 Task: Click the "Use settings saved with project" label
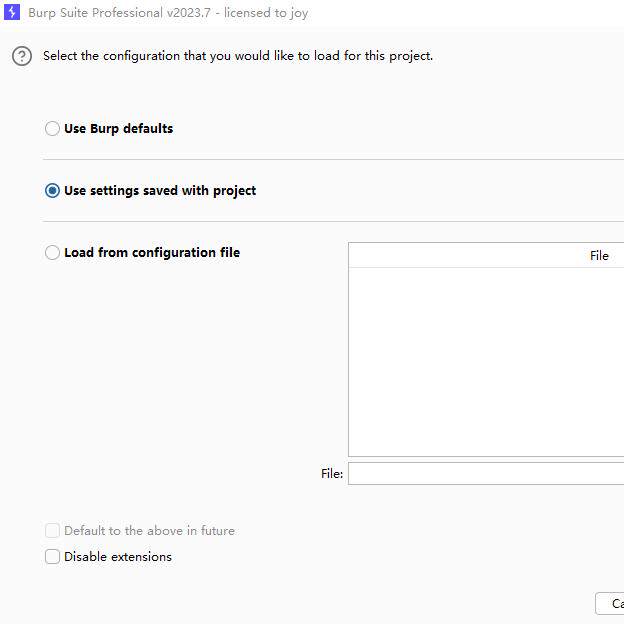[x=160, y=191]
